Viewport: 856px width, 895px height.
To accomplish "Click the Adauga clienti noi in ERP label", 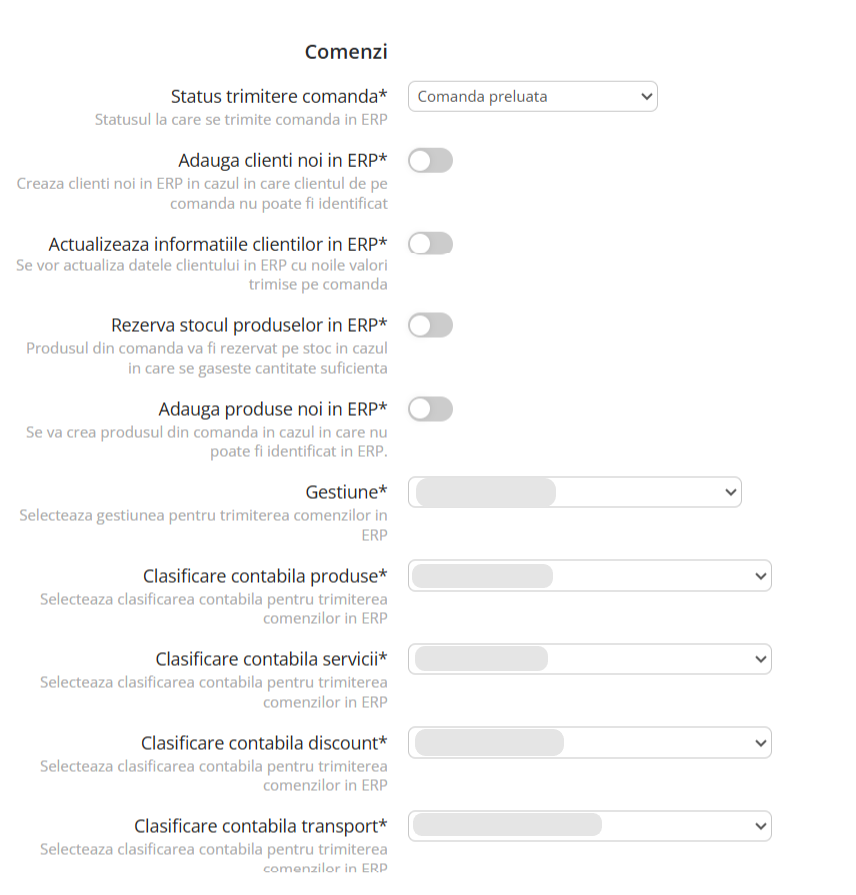I will click(x=283, y=161).
